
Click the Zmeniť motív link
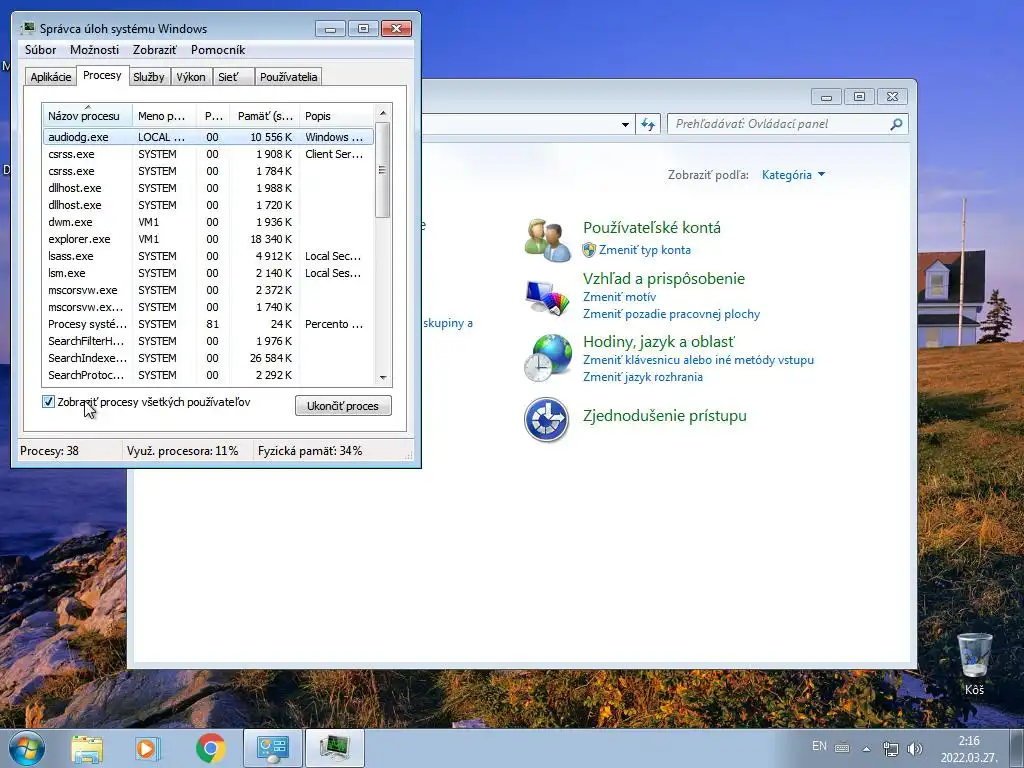(619, 297)
